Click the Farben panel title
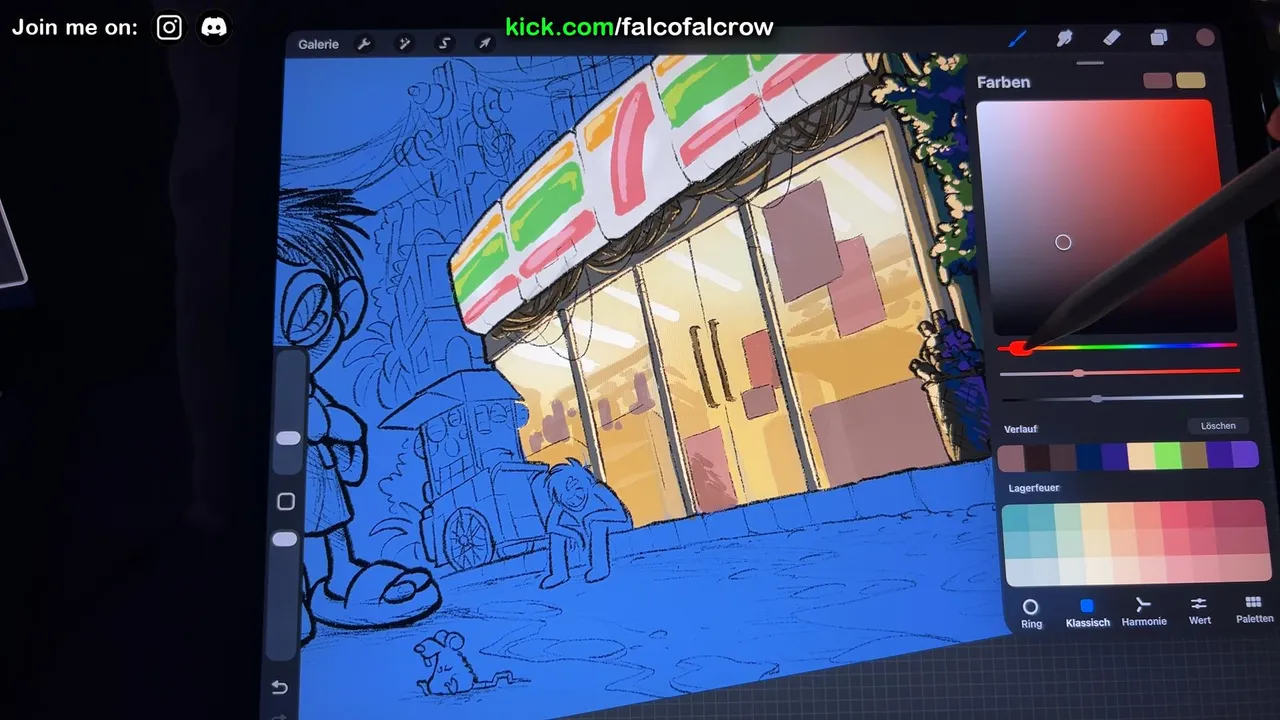This screenshot has height=720, width=1280. pos(1003,82)
